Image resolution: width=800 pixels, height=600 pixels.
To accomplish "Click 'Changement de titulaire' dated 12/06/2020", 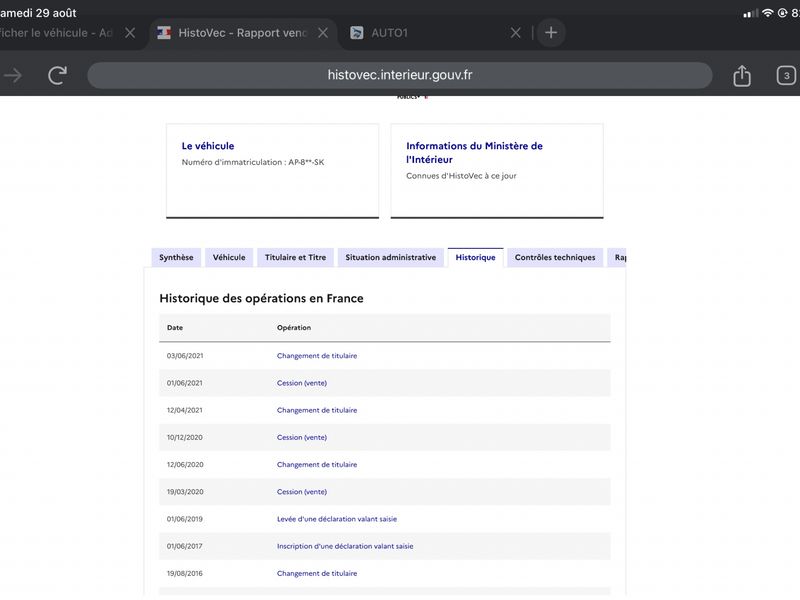I will [317, 465].
